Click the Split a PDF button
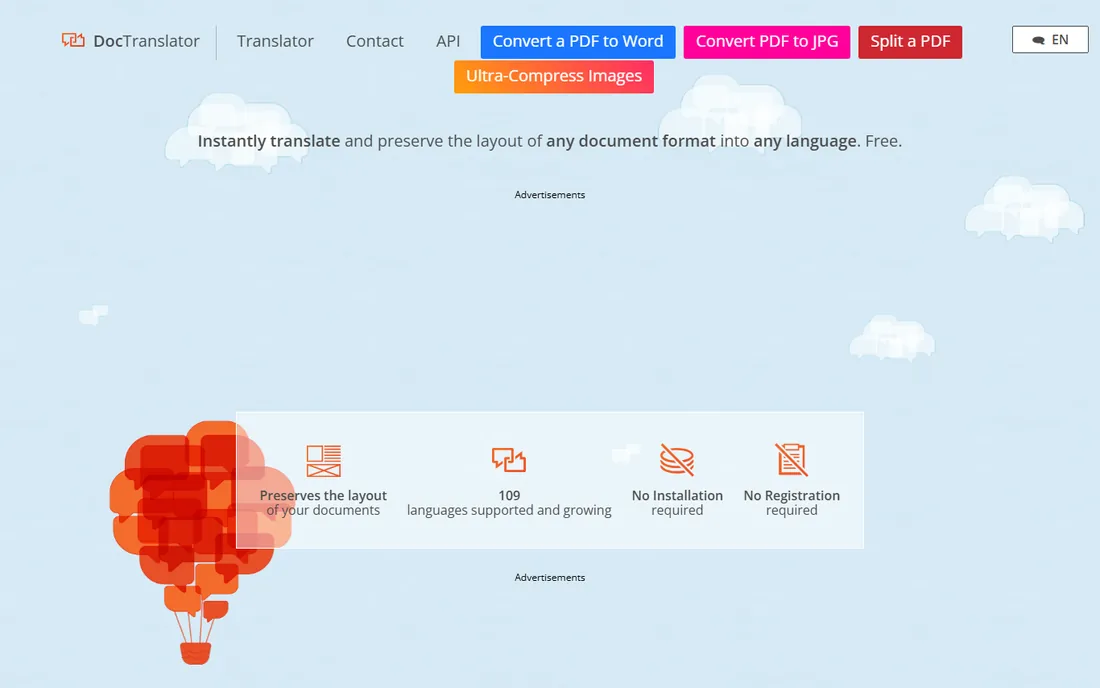This screenshot has width=1100, height=688. (x=910, y=42)
